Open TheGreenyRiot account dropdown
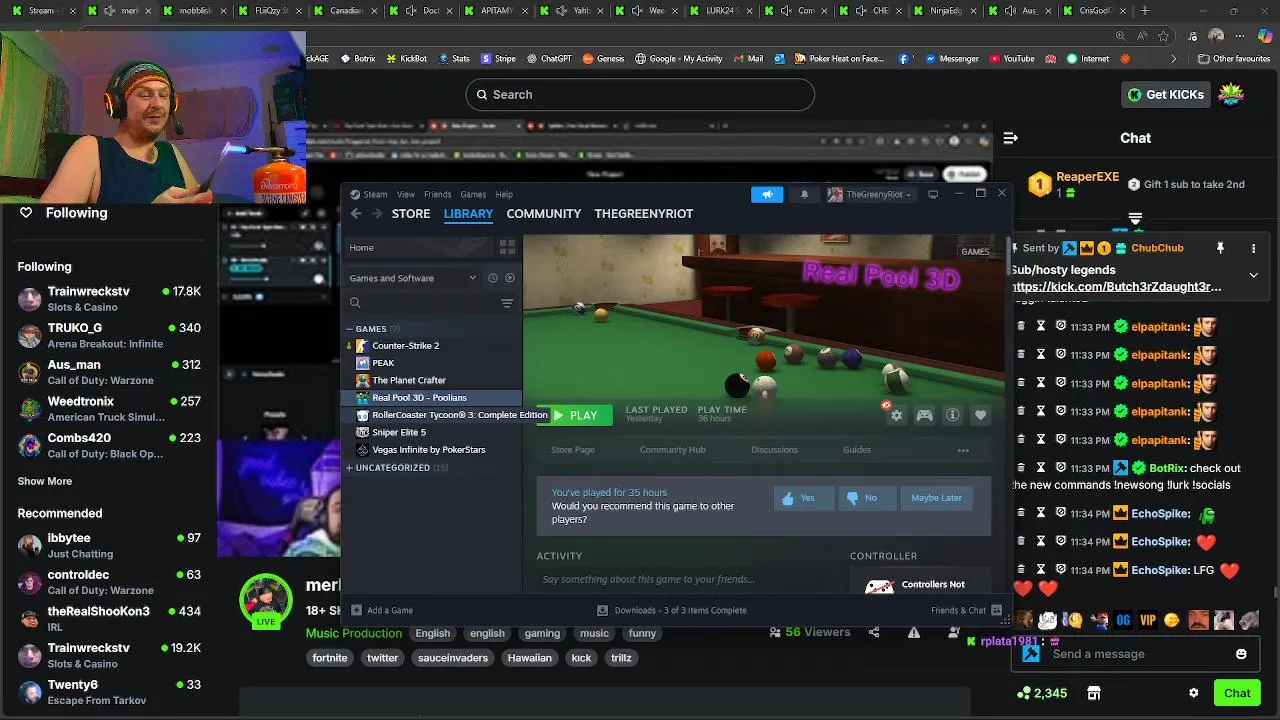Image resolution: width=1280 pixels, height=720 pixels. coord(869,194)
